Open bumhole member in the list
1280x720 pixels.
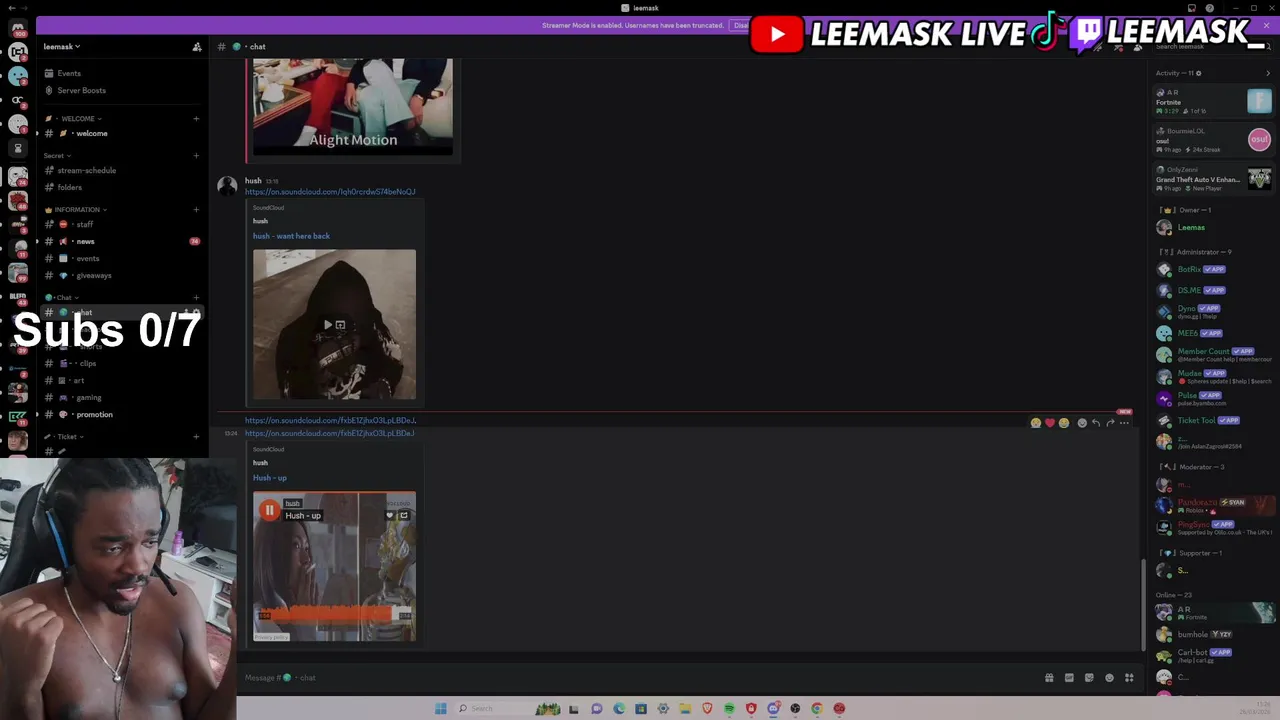point(1213,634)
